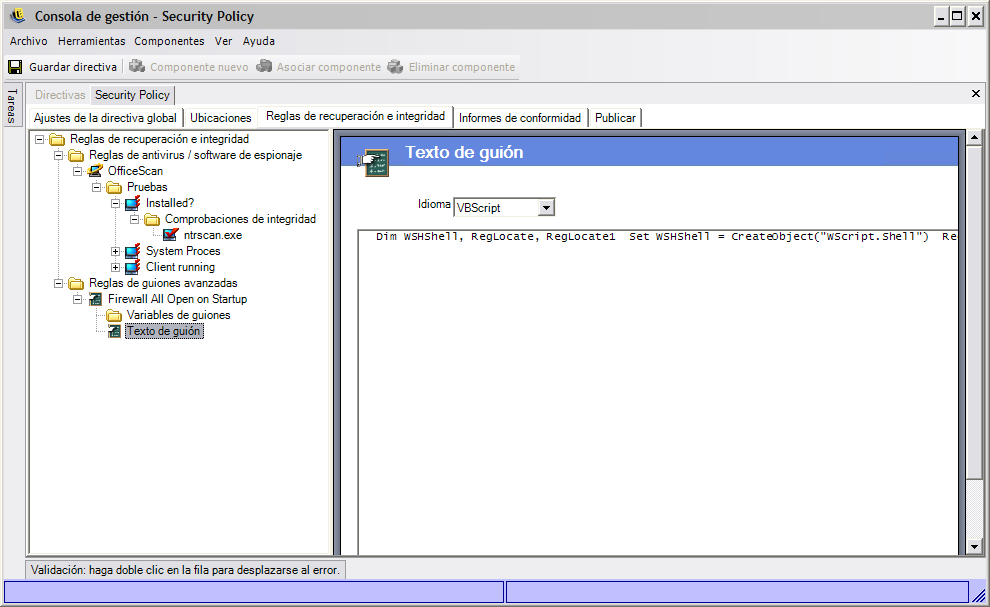Open the Componentes menu

pos(169,41)
